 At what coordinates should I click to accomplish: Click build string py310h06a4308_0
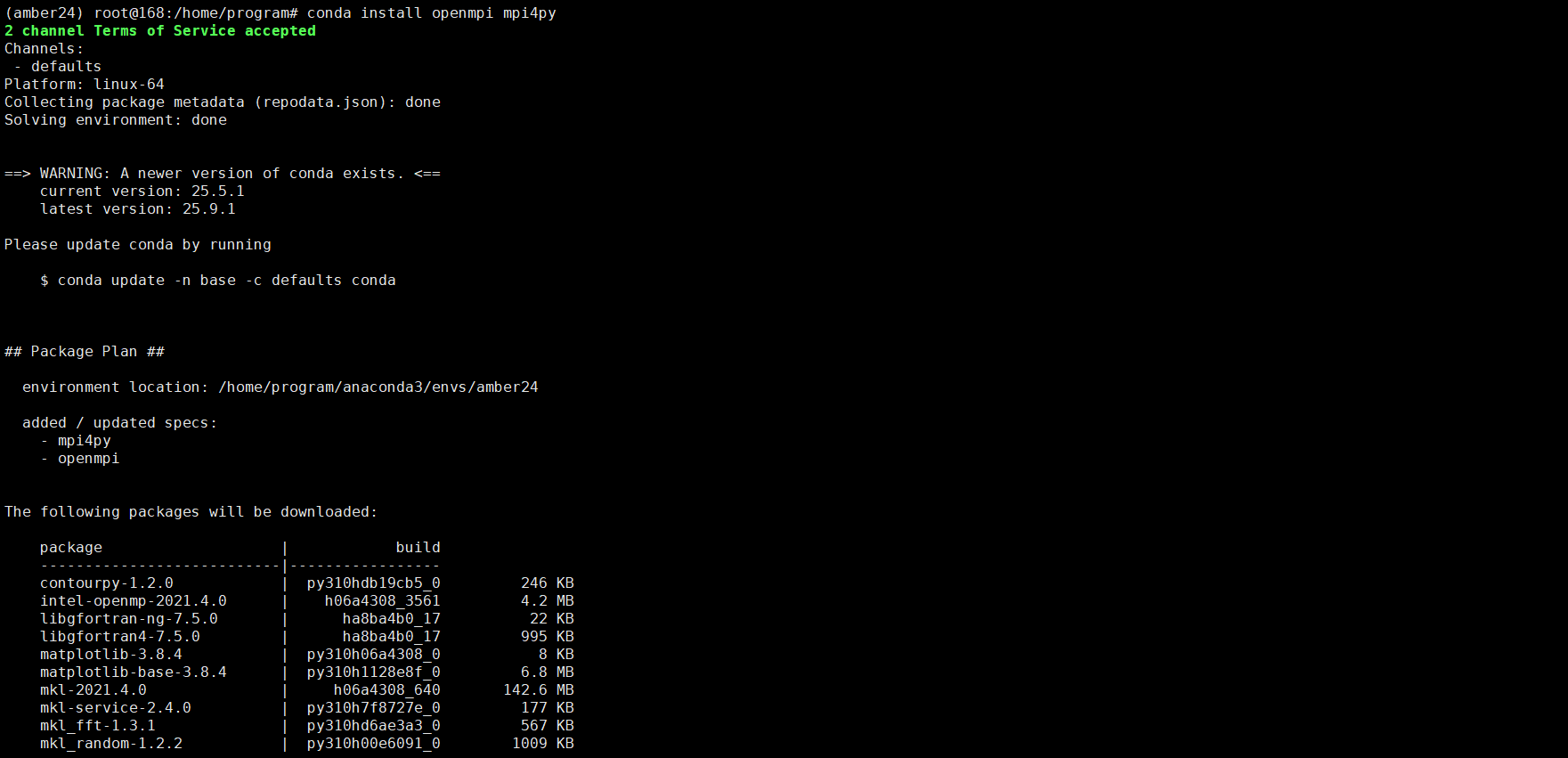click(x=374, y=655)
